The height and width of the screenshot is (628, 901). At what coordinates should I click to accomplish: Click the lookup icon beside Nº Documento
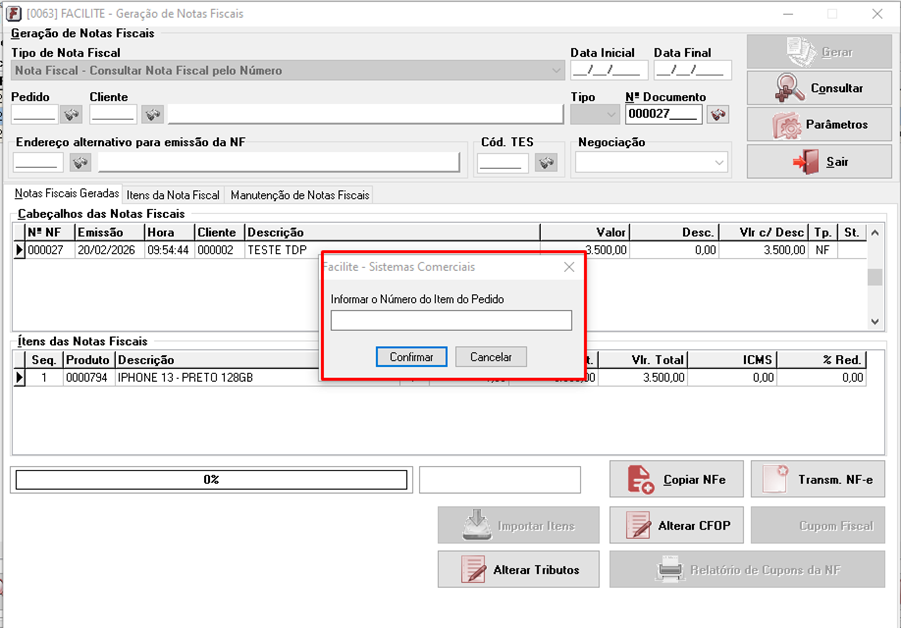[x=718, y=114]
